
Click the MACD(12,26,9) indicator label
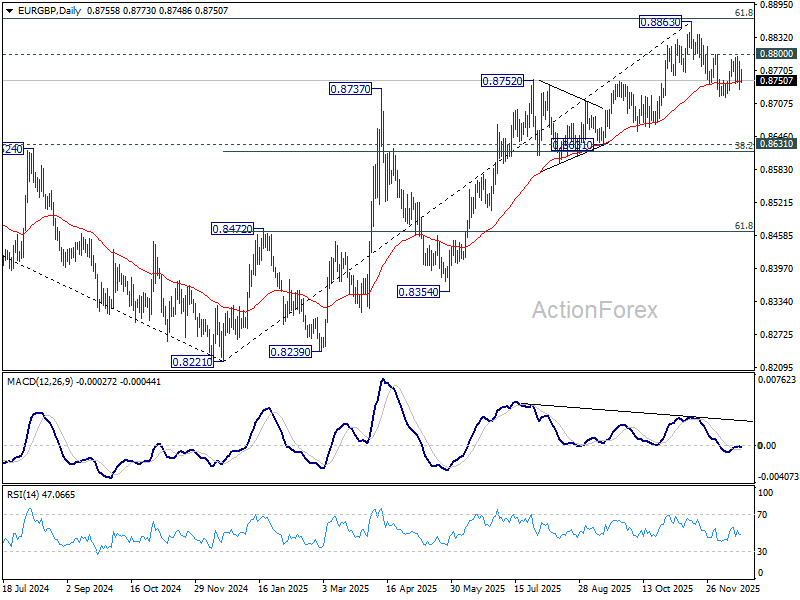(83, 382)
